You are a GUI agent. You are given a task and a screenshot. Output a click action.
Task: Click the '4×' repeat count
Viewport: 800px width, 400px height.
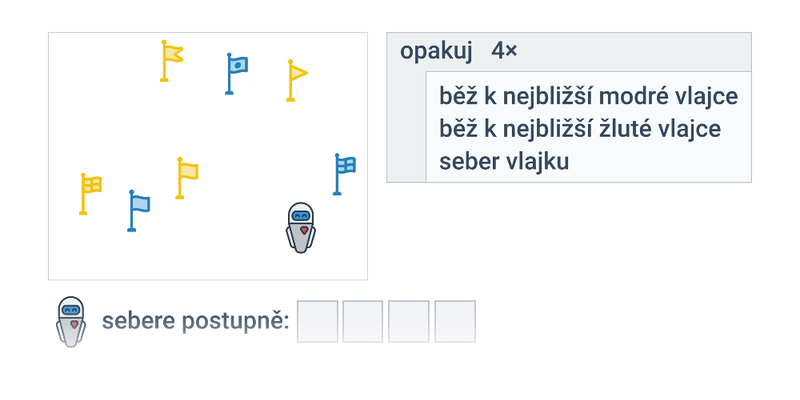(x=504, y=51)
